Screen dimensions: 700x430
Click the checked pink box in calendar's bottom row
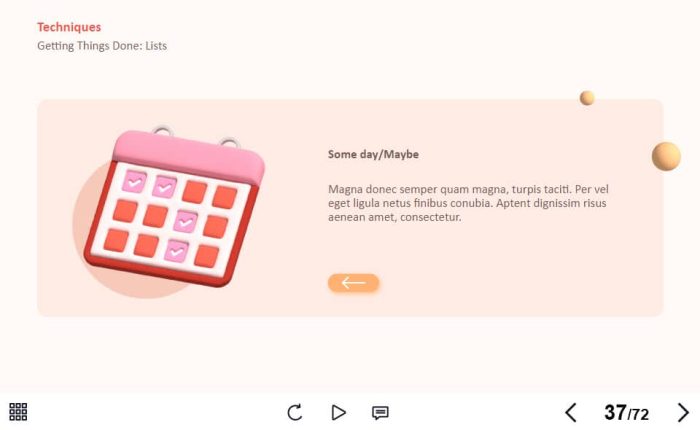(176, 251)
